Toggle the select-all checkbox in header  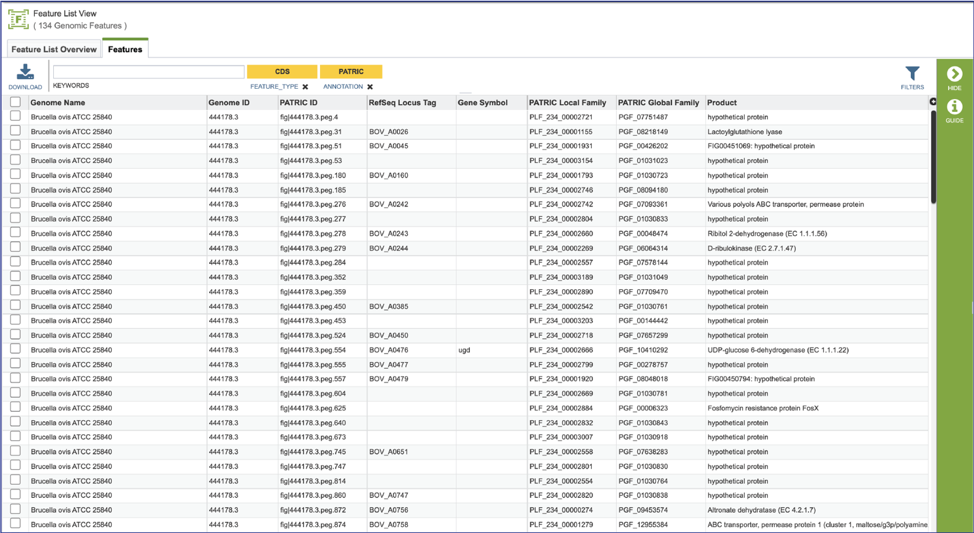16,102
